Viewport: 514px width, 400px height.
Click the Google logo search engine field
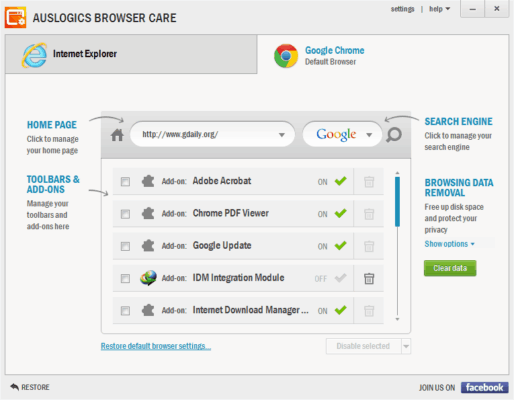click(342, 134)
